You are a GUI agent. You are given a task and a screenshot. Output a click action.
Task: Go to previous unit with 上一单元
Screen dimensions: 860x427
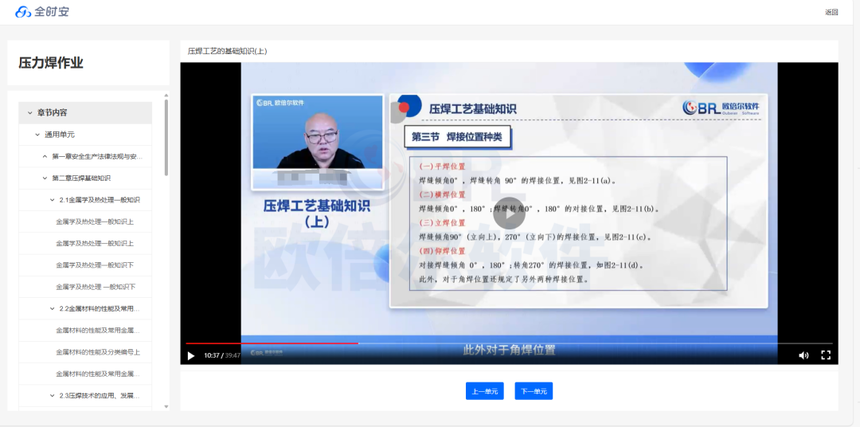click(484, 391)
